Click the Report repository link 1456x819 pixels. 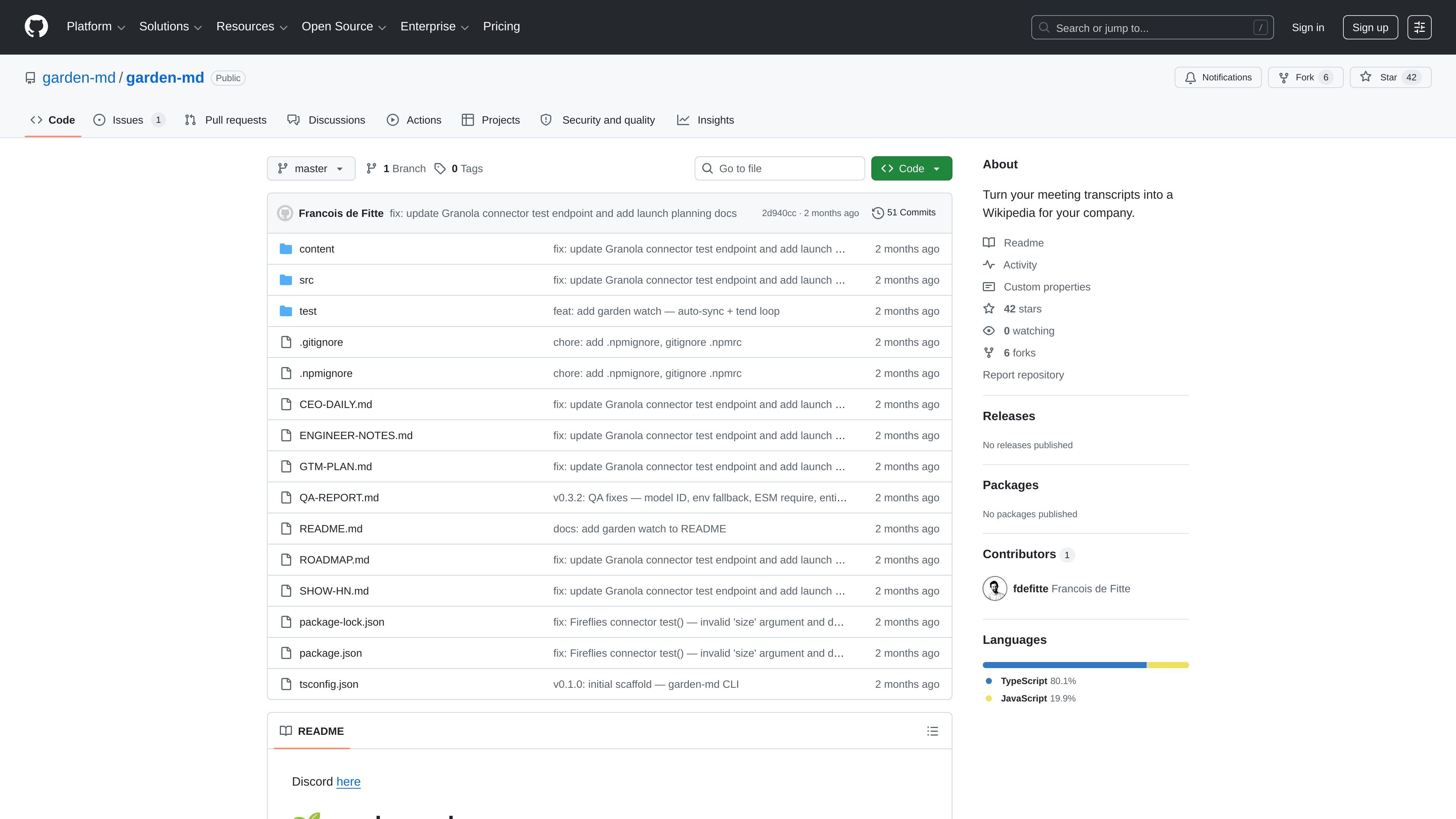1023,375
